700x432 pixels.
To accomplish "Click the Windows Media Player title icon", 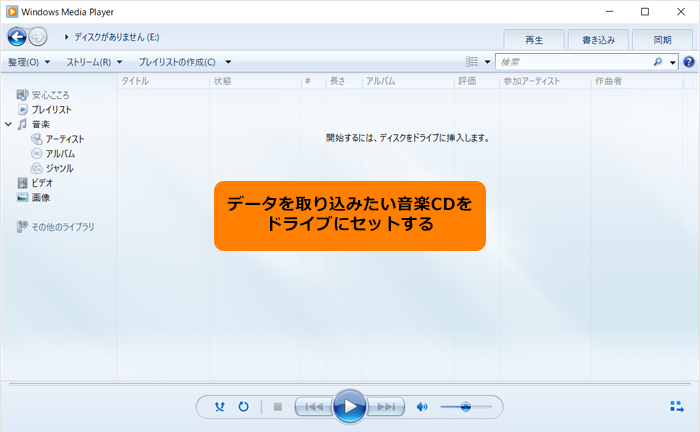I will coord(12,12).
